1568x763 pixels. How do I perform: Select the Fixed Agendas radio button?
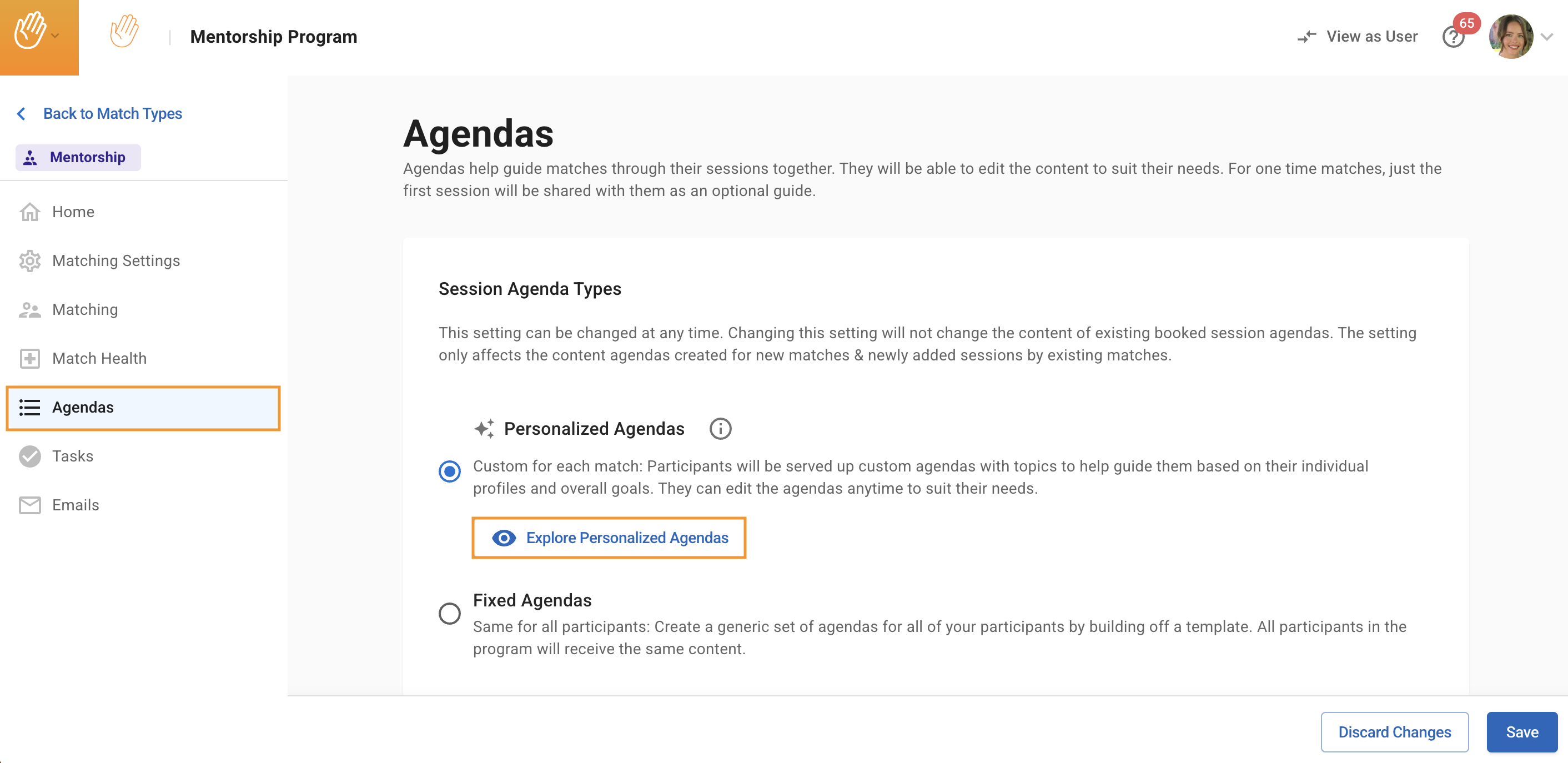(450, 613)
